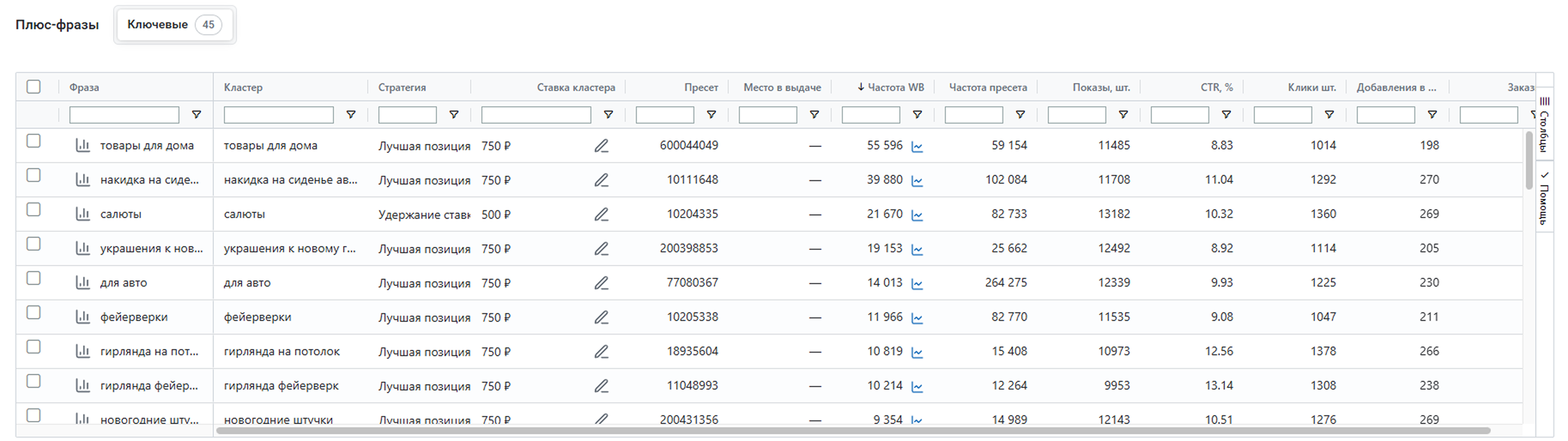Click pencil icon in для авто row
Viewport: 1568px width, 441px height.
(601, 284)
